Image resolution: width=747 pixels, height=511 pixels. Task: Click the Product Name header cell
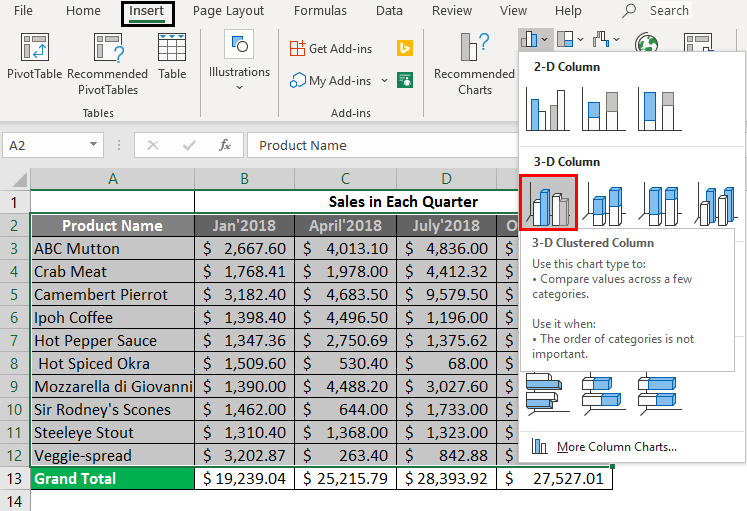click(x=112, y=226)
